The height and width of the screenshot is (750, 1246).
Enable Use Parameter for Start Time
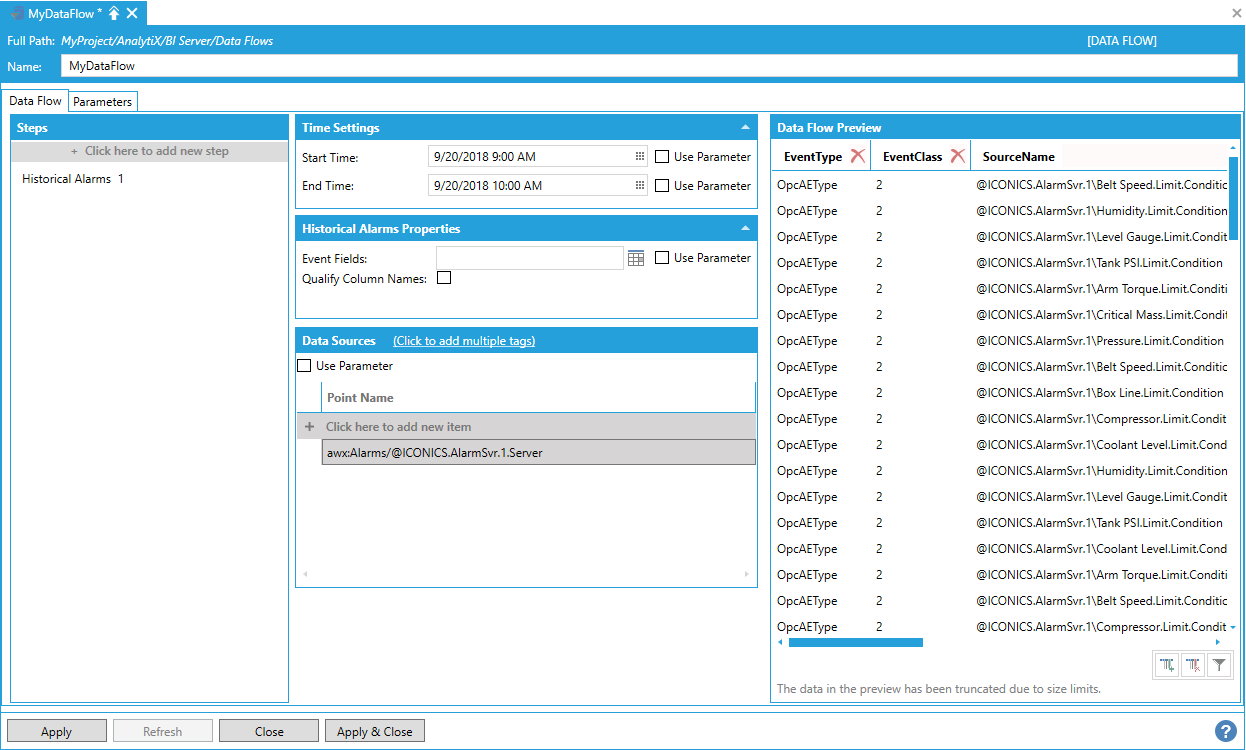pos(662,157)
